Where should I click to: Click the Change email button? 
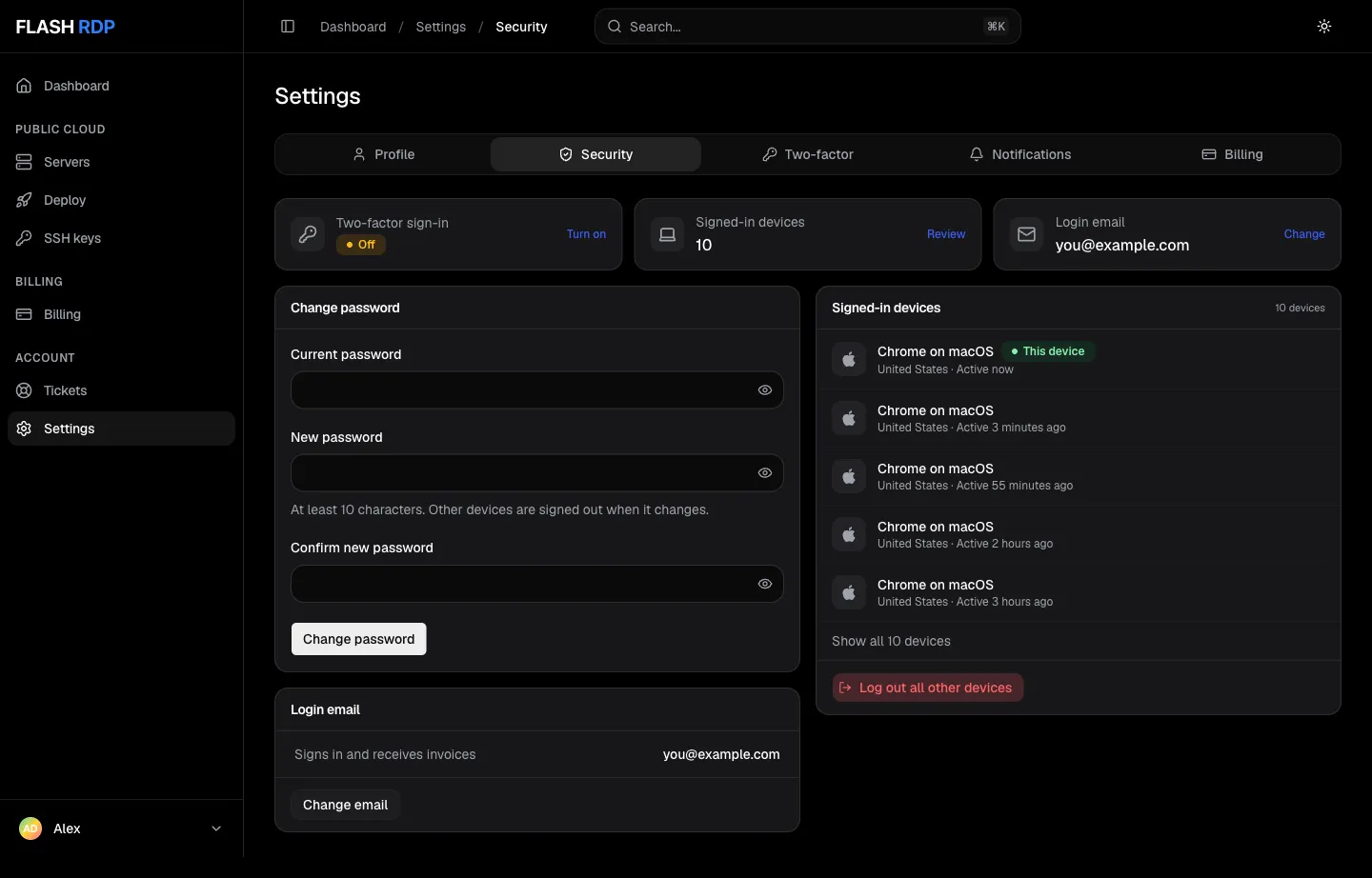click(345, 805)
